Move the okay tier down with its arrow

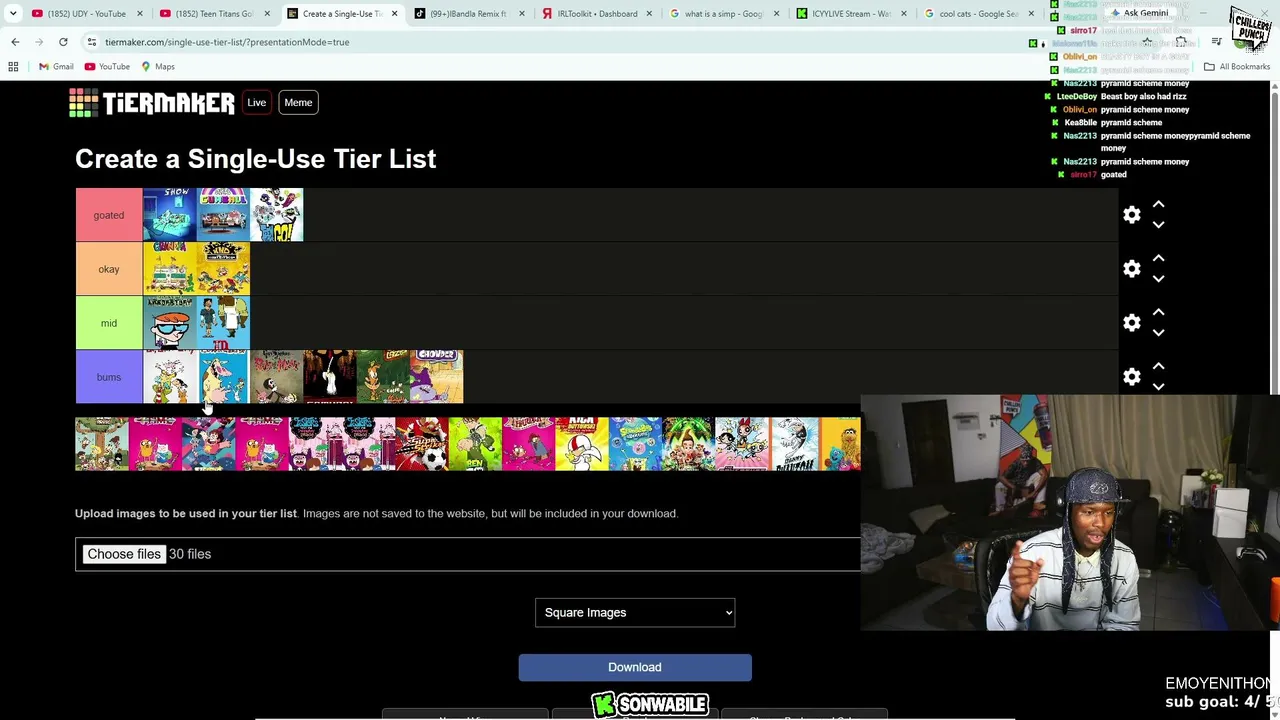pos(1158,279)
